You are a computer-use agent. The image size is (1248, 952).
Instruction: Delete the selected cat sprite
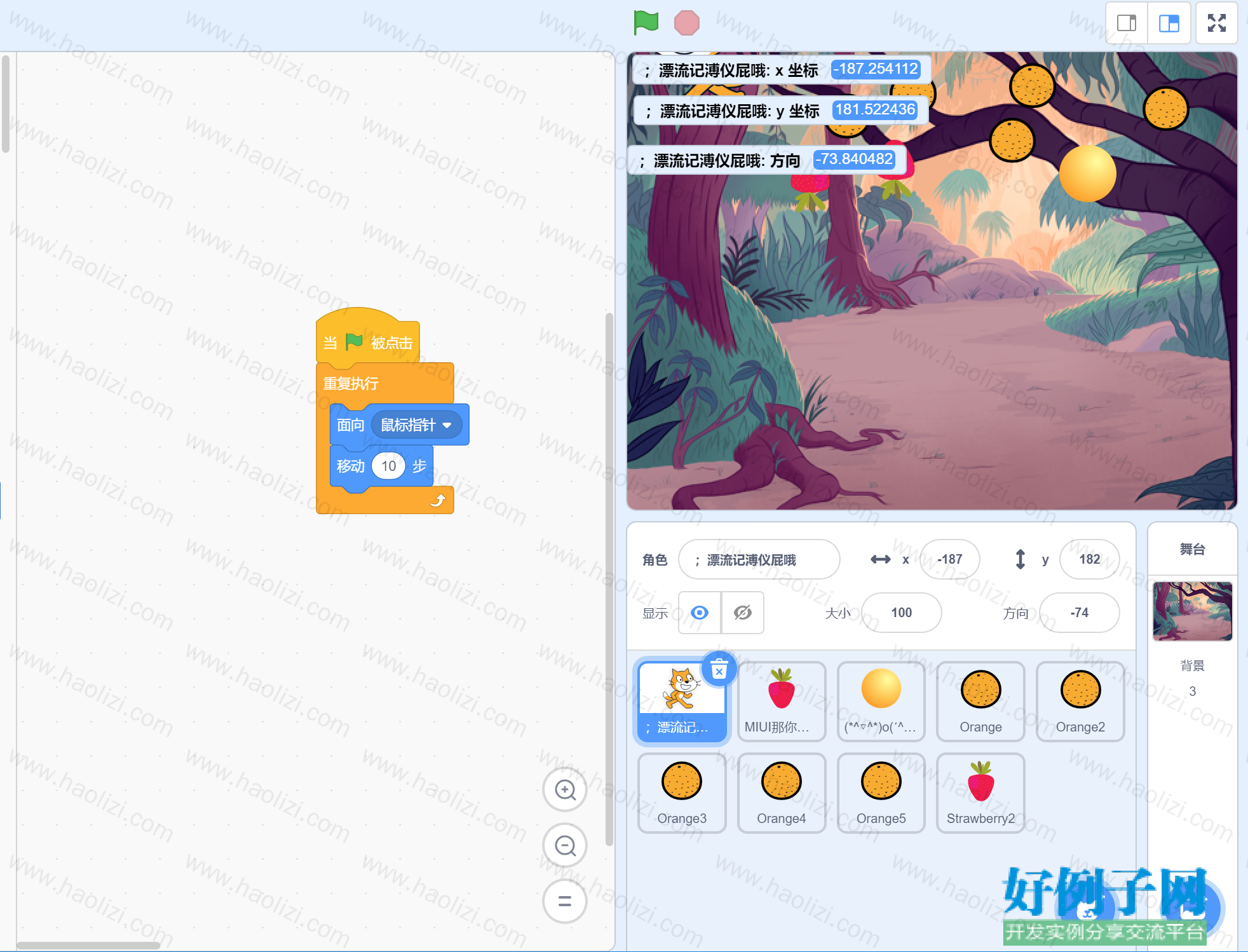719,669
